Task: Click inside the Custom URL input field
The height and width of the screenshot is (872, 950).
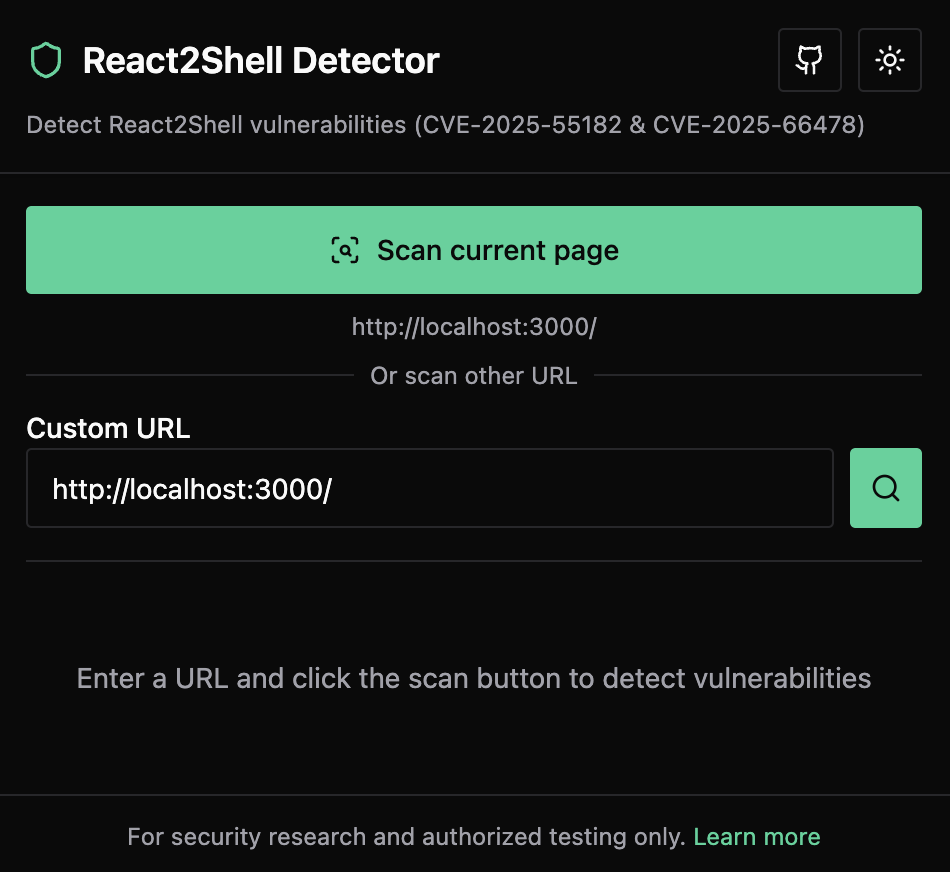Action: pos(430,488)
